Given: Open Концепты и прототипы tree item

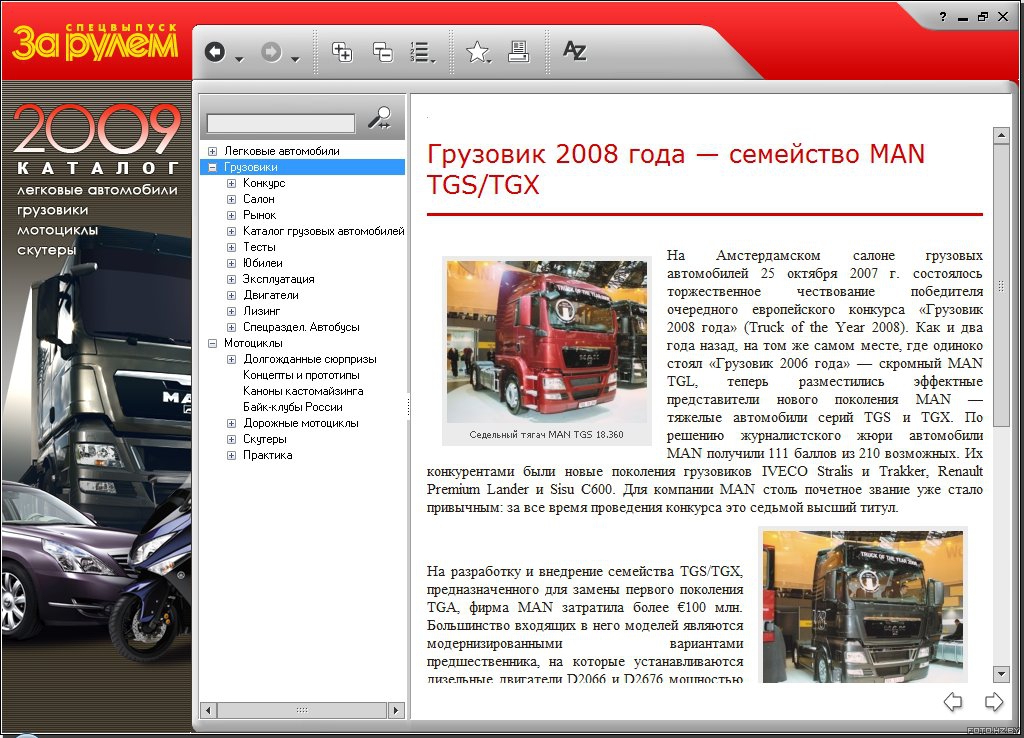Looking at the screenshot, I should pyautogui.click(x=301, y=375).
